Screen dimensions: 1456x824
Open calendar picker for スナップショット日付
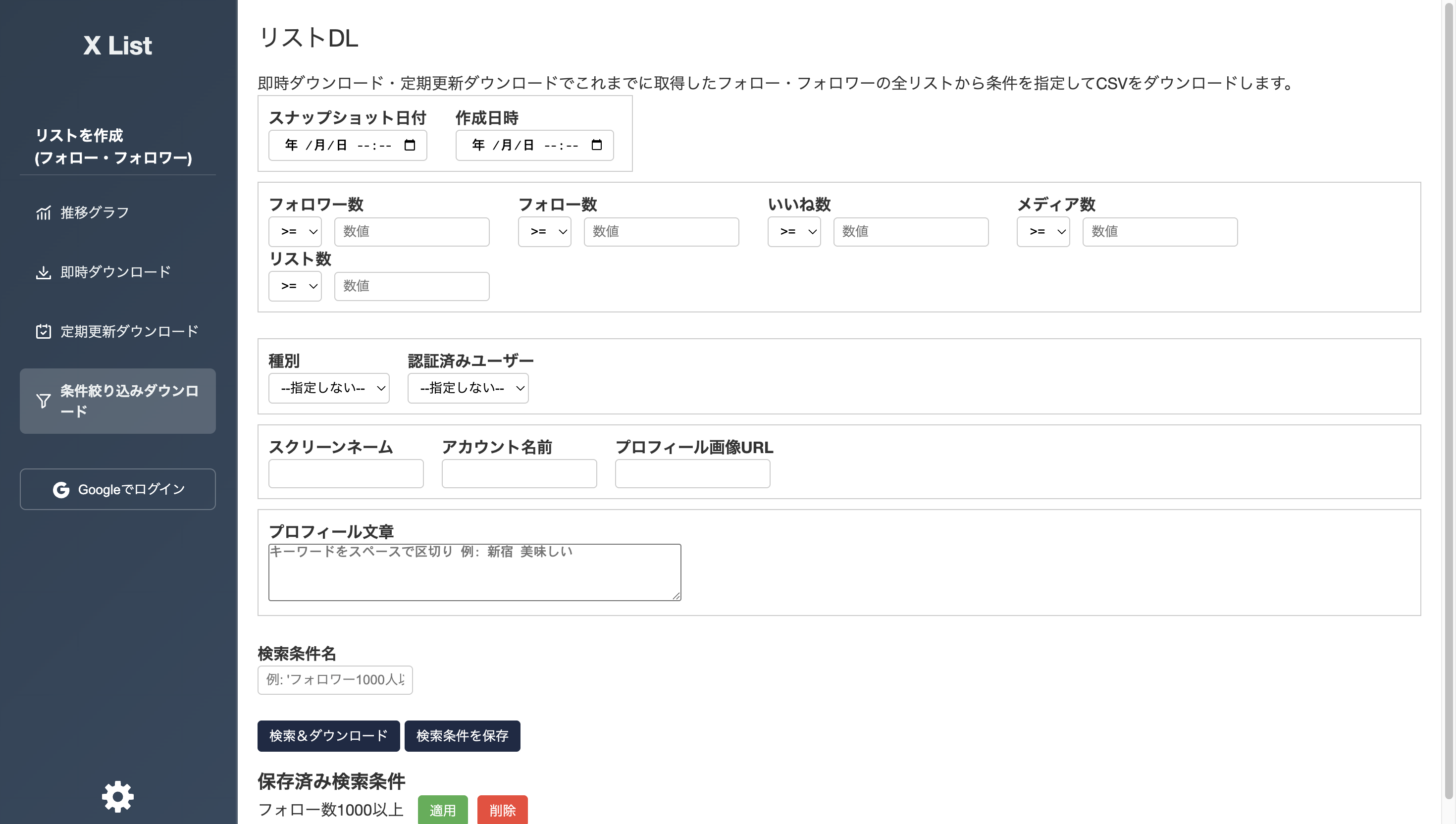click(x=410, y=145)
